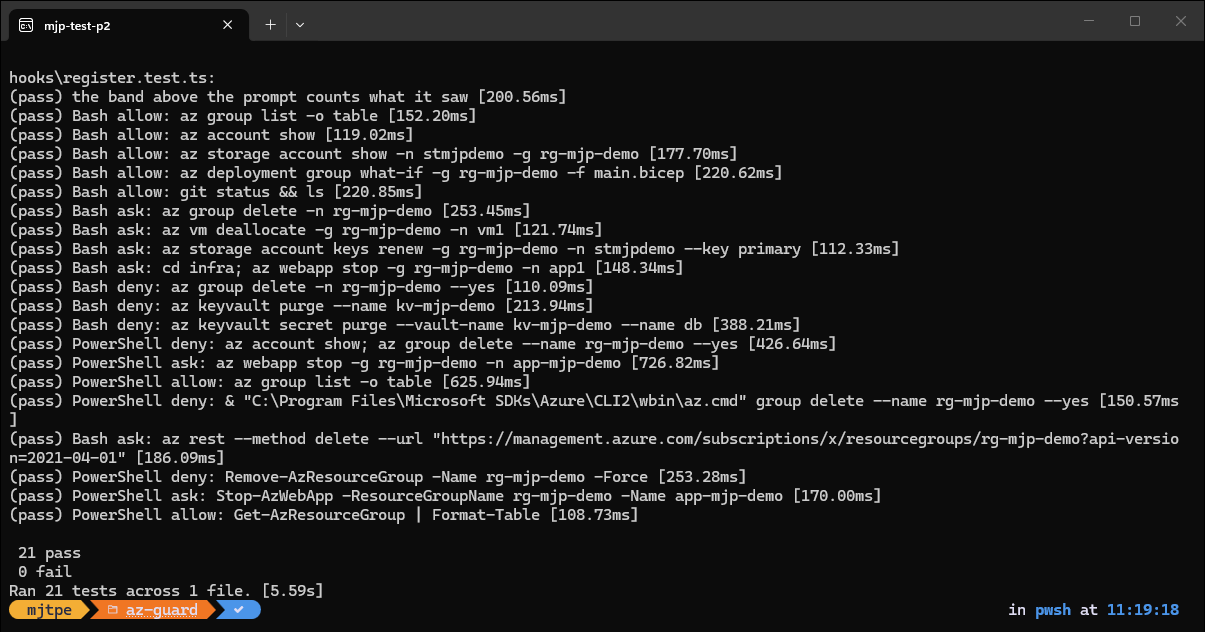Screen dimensions: 1205x632
Task: Click the terminal icon on mjp-test-p2 tab
Action: coord(27,25)
